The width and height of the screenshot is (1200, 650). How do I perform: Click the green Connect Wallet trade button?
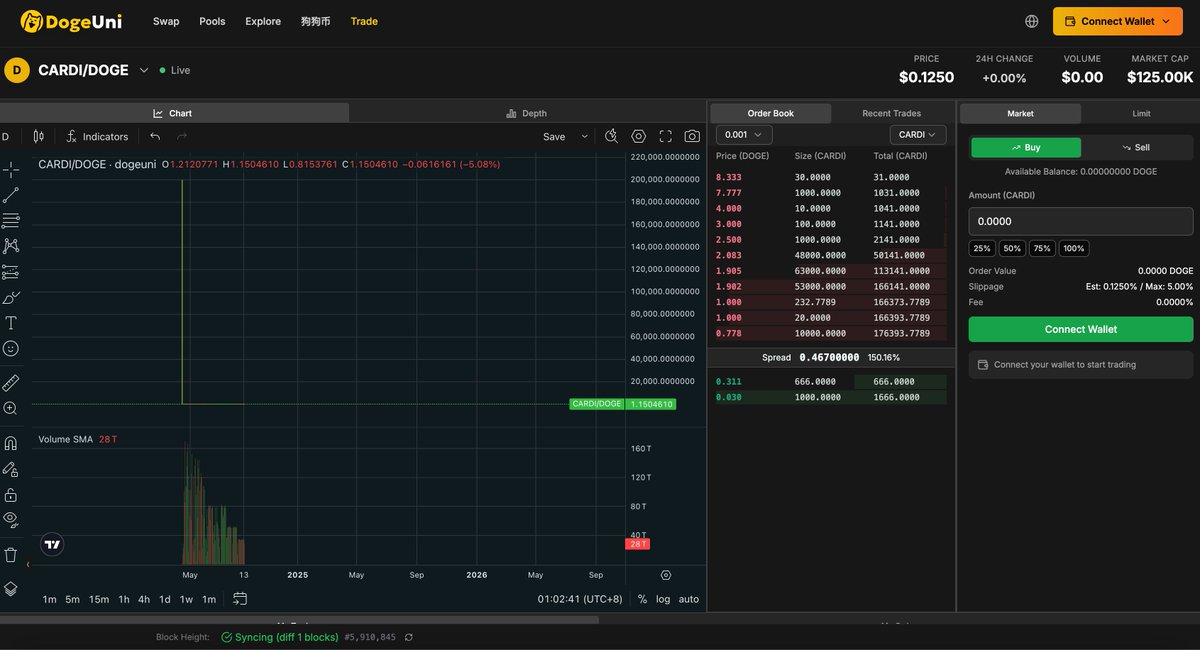[1081, 329]
